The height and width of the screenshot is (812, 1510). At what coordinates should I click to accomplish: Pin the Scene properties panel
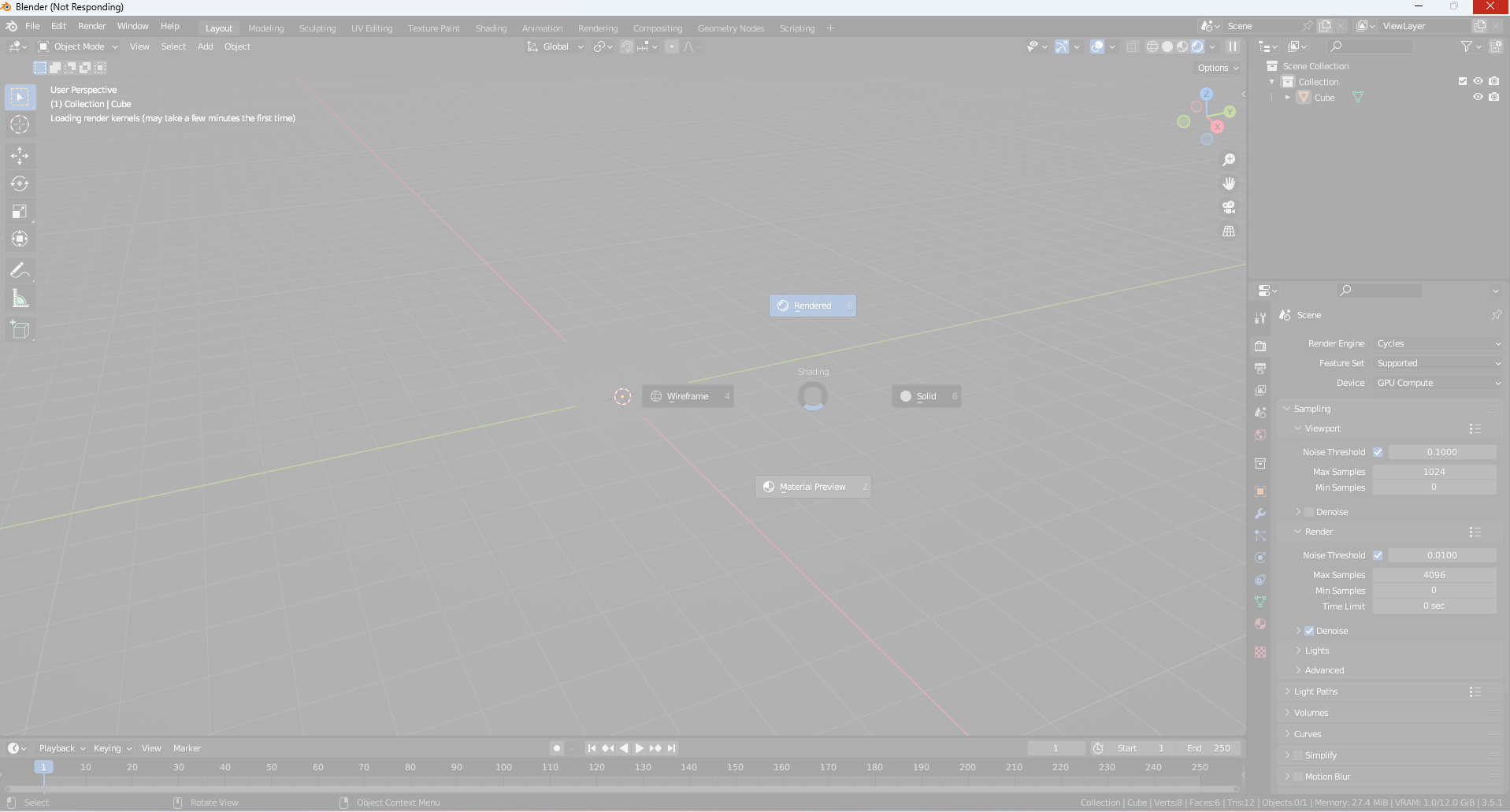coord(1496,315)
